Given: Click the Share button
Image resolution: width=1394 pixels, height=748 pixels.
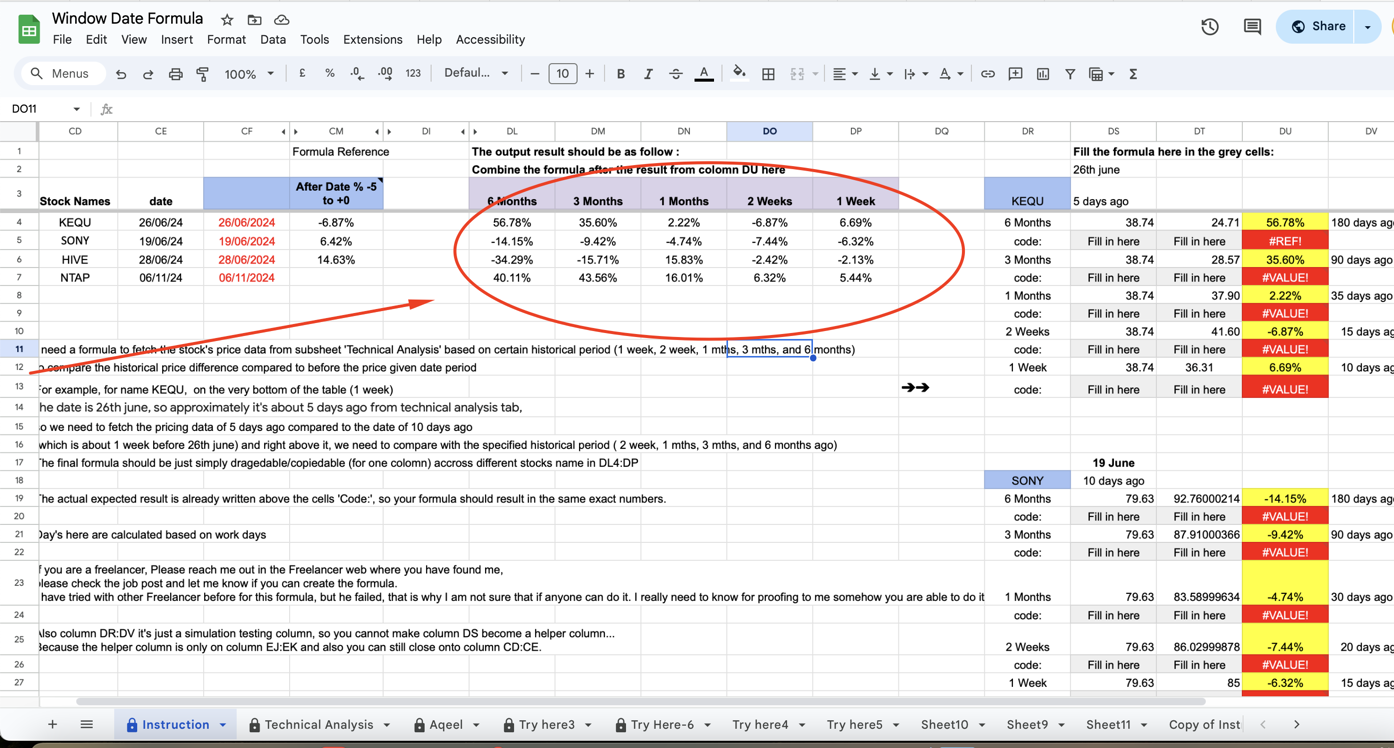Looking at the screenshot, I should (x=1318, y=27).
